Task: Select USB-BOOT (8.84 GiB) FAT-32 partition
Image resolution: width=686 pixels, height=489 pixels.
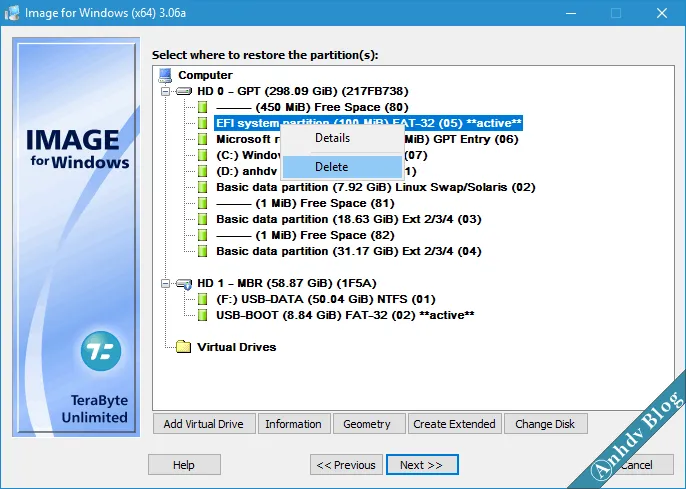Action: (345, 315)
